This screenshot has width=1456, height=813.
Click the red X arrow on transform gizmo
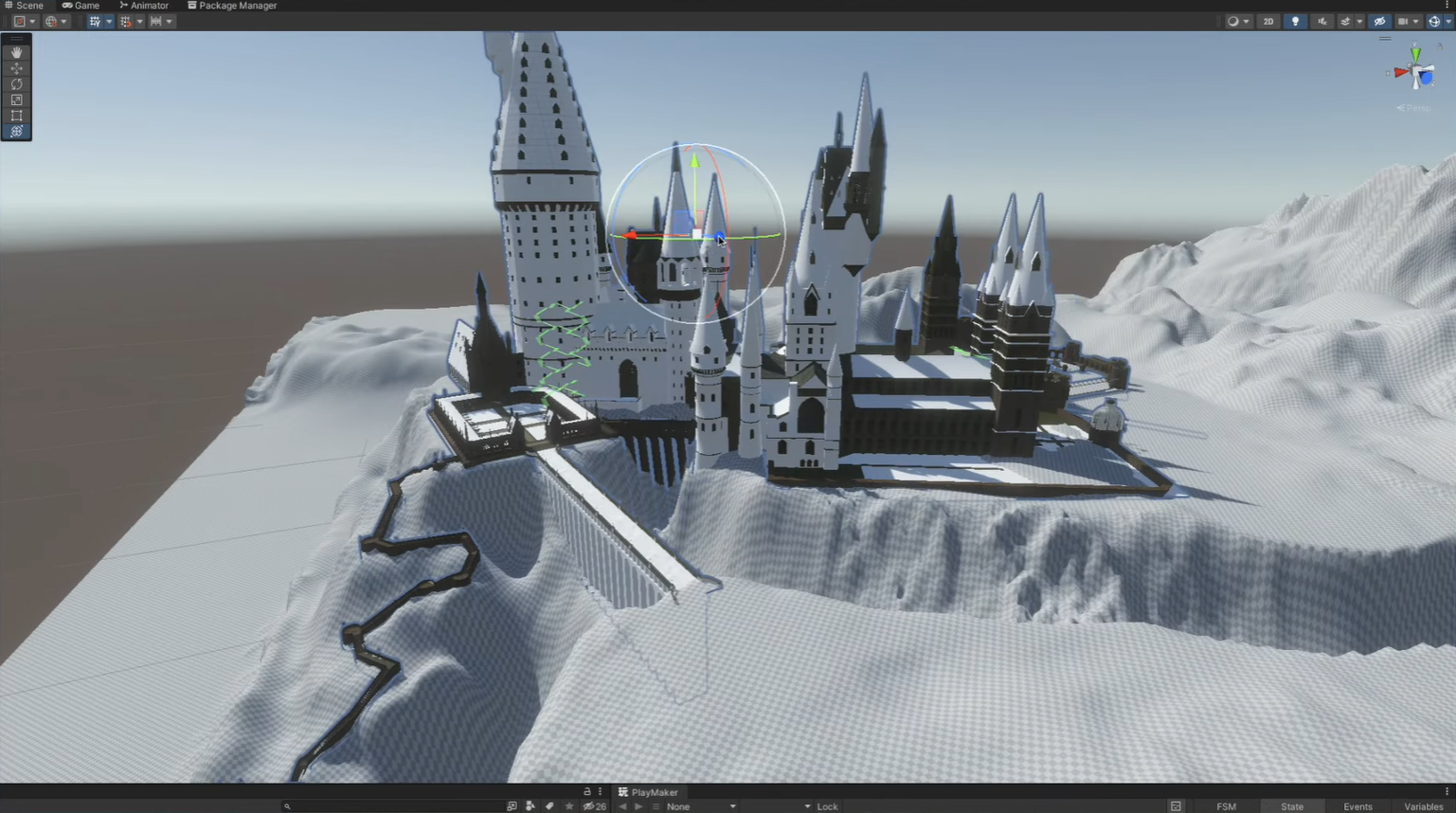(631, 236)
